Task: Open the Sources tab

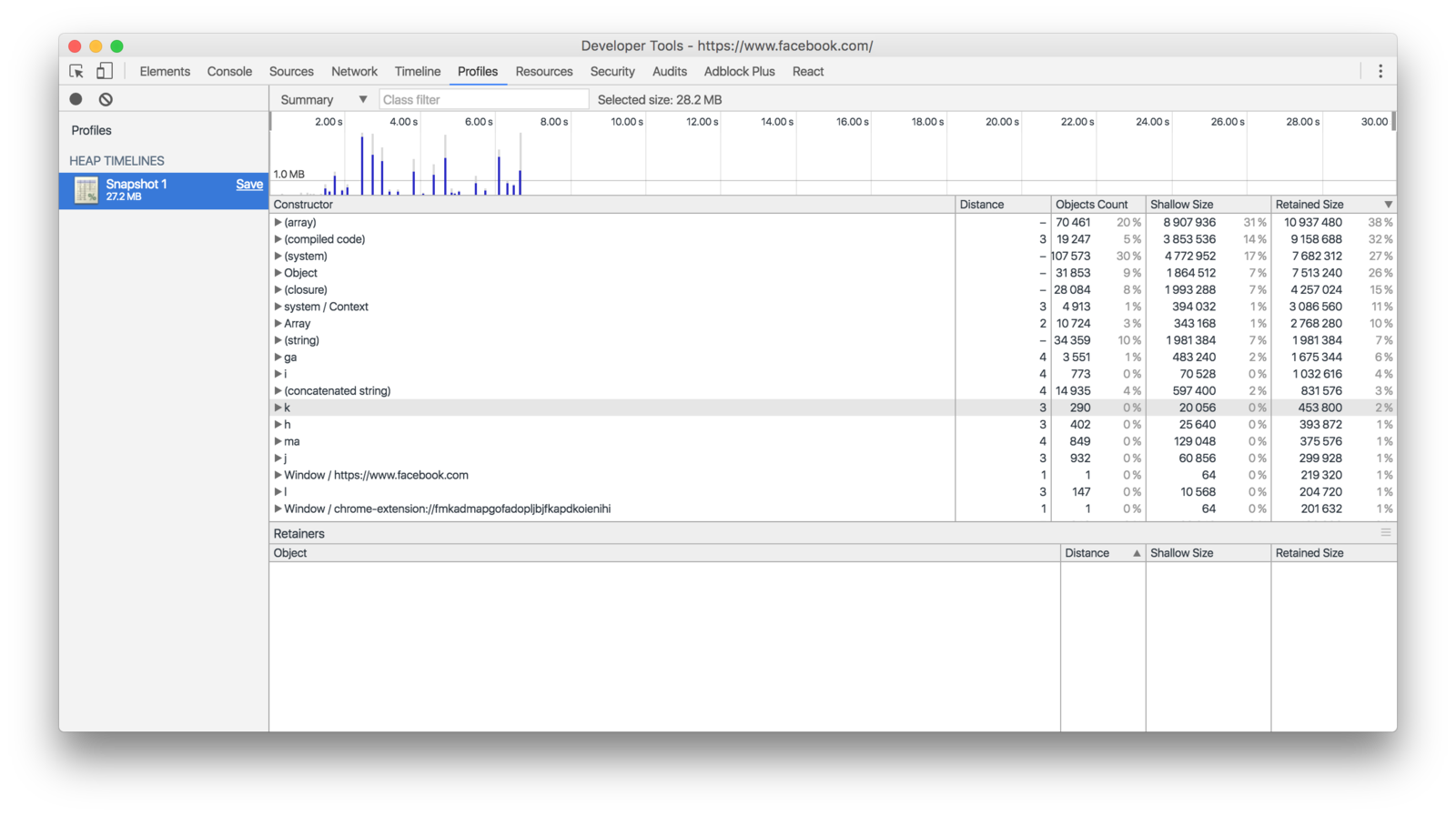Action: click(291, 71)
